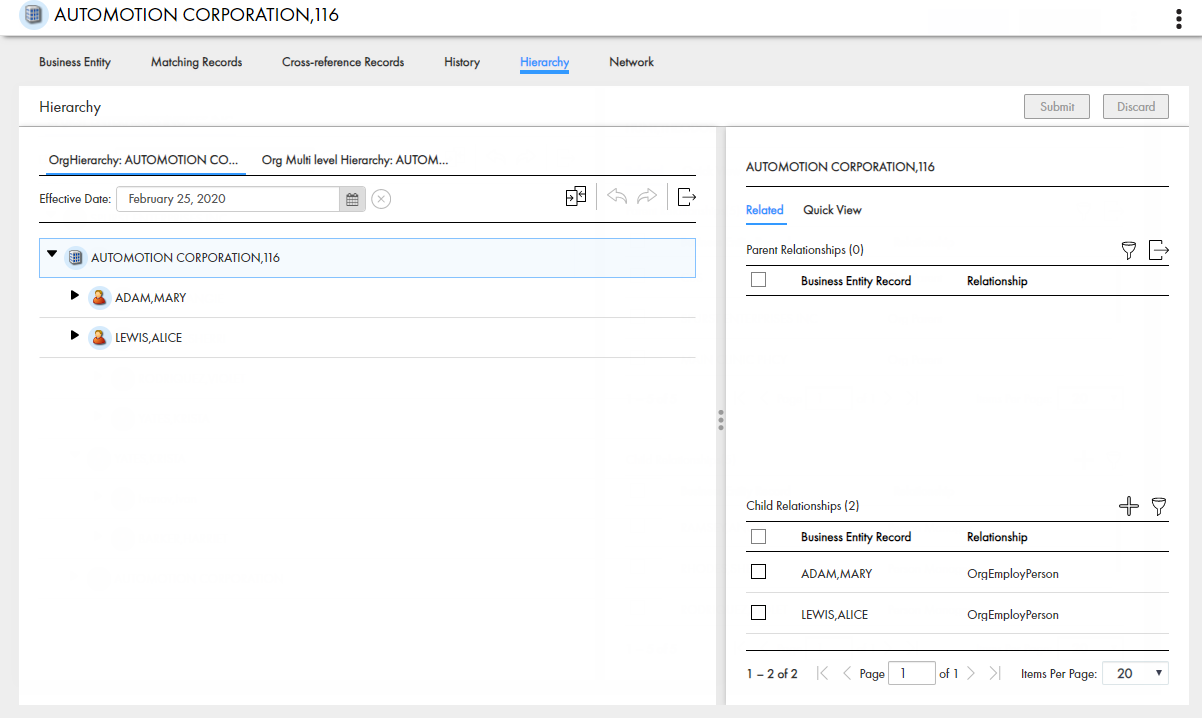This screenshot has width=1202, height=718.
Task: Open the Effective Date calendar picker
Action: 352,199
